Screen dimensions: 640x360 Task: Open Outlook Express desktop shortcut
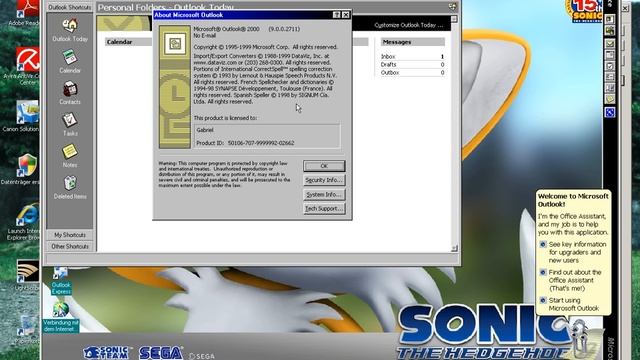61,281
